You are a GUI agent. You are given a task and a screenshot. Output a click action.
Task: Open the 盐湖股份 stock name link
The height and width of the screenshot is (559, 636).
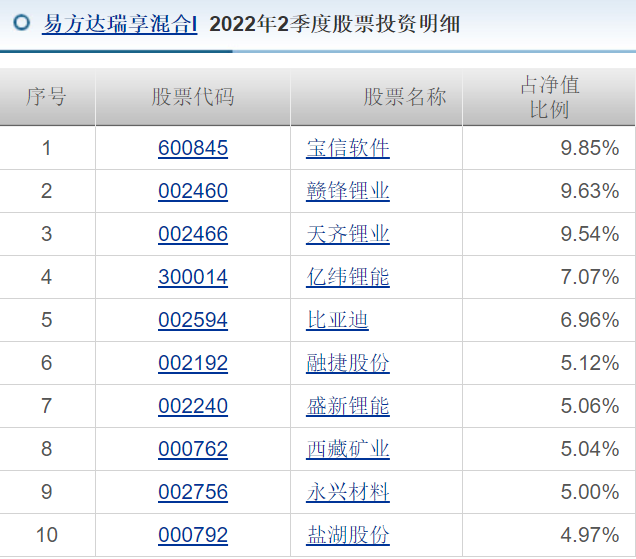[348, 535]
